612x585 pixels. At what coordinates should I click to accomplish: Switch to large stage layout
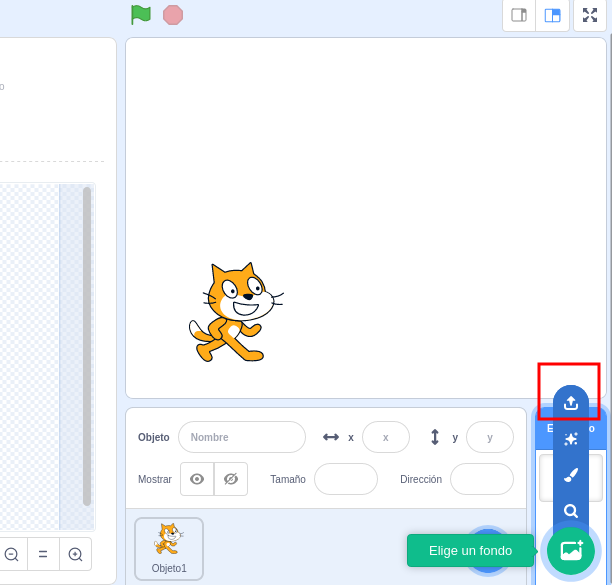coord(552,16)
